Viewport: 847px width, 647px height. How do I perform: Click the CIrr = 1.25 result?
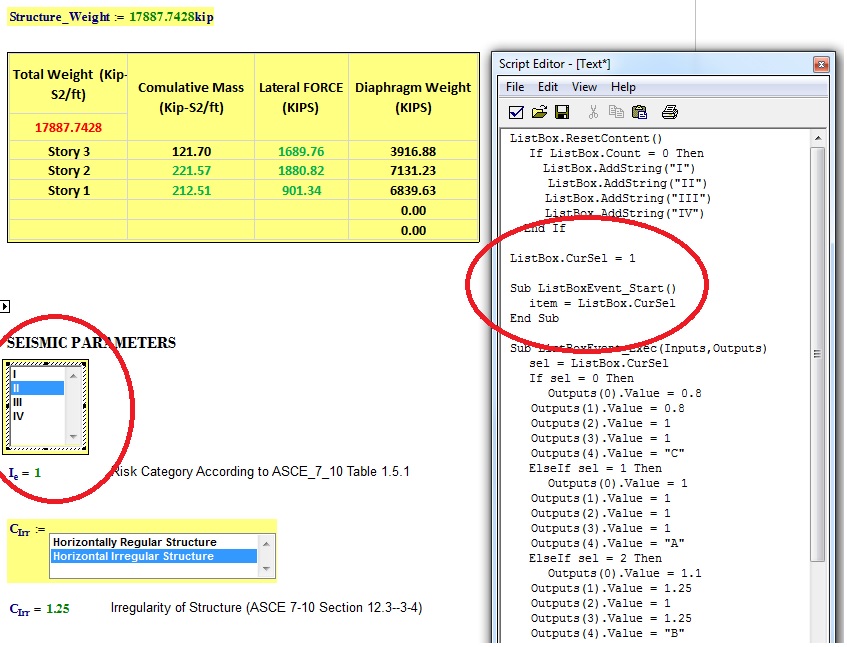pos(39,609)
